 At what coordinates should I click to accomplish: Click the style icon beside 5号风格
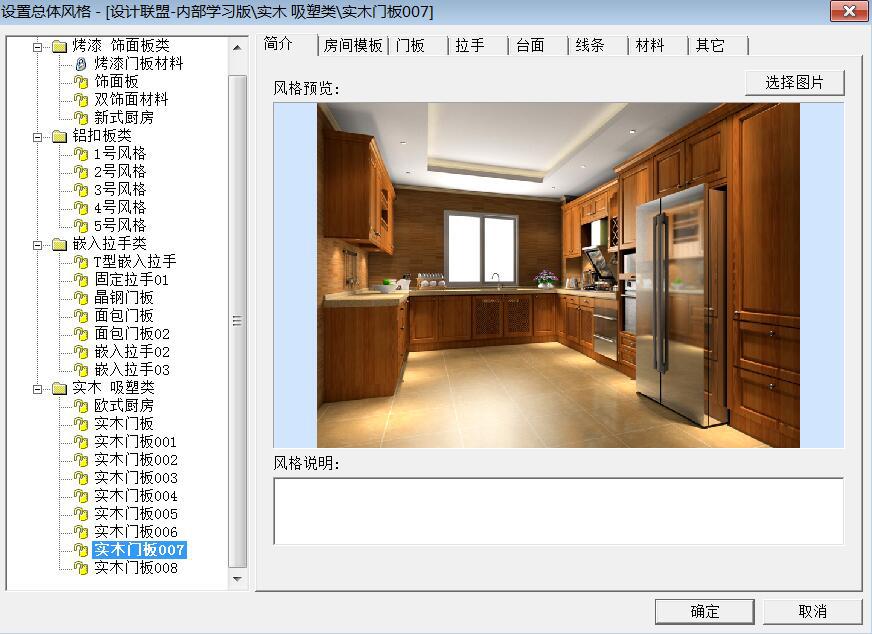pyautogui.click(x=81, y=226)
